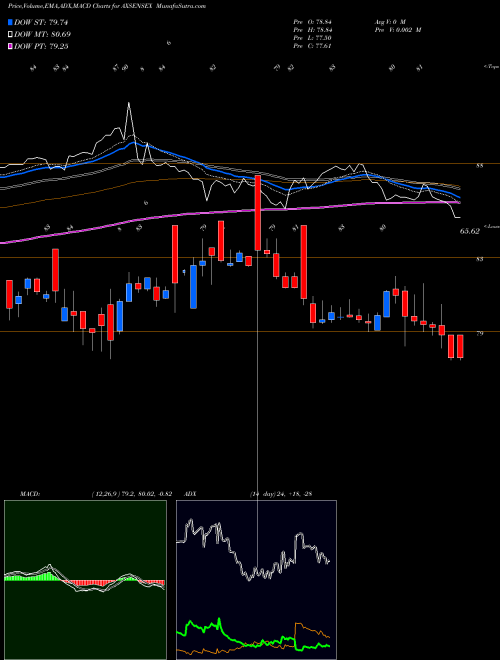The image size is (500, 660).
Task: Click the magenta DOW PT legend swatch
Action: (x=10, y=46)
